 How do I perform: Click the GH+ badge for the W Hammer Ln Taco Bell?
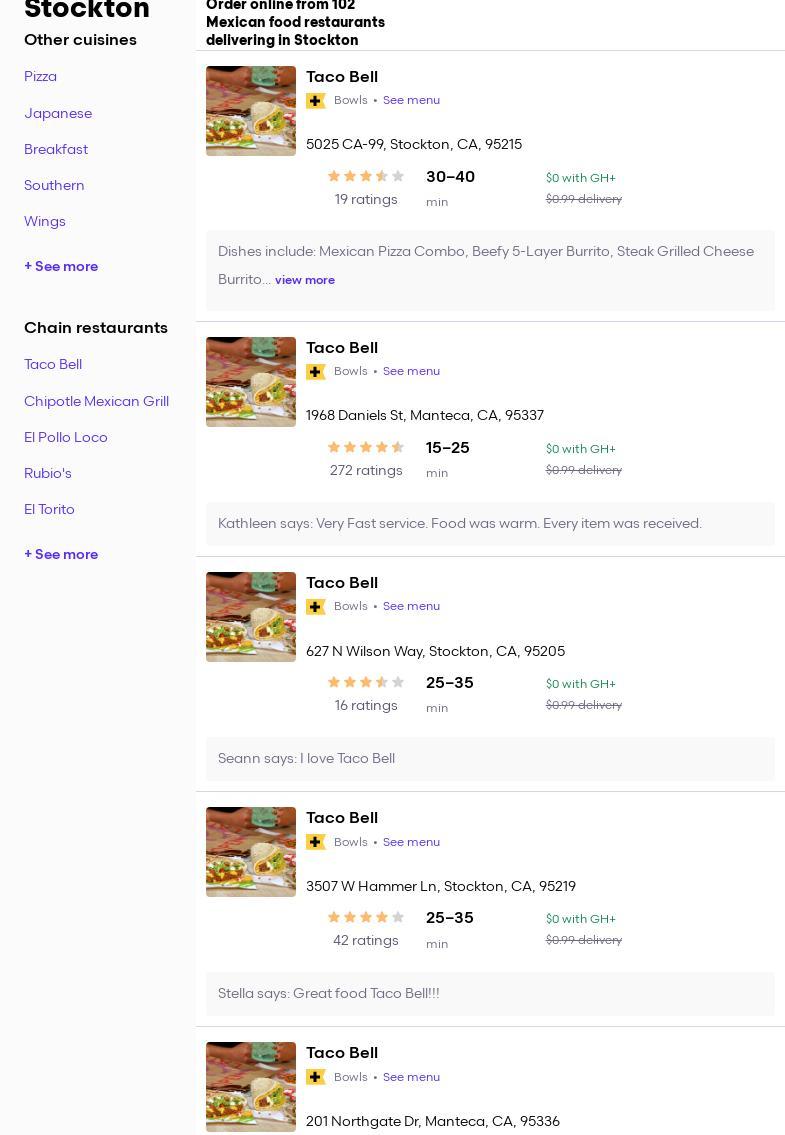316,842
